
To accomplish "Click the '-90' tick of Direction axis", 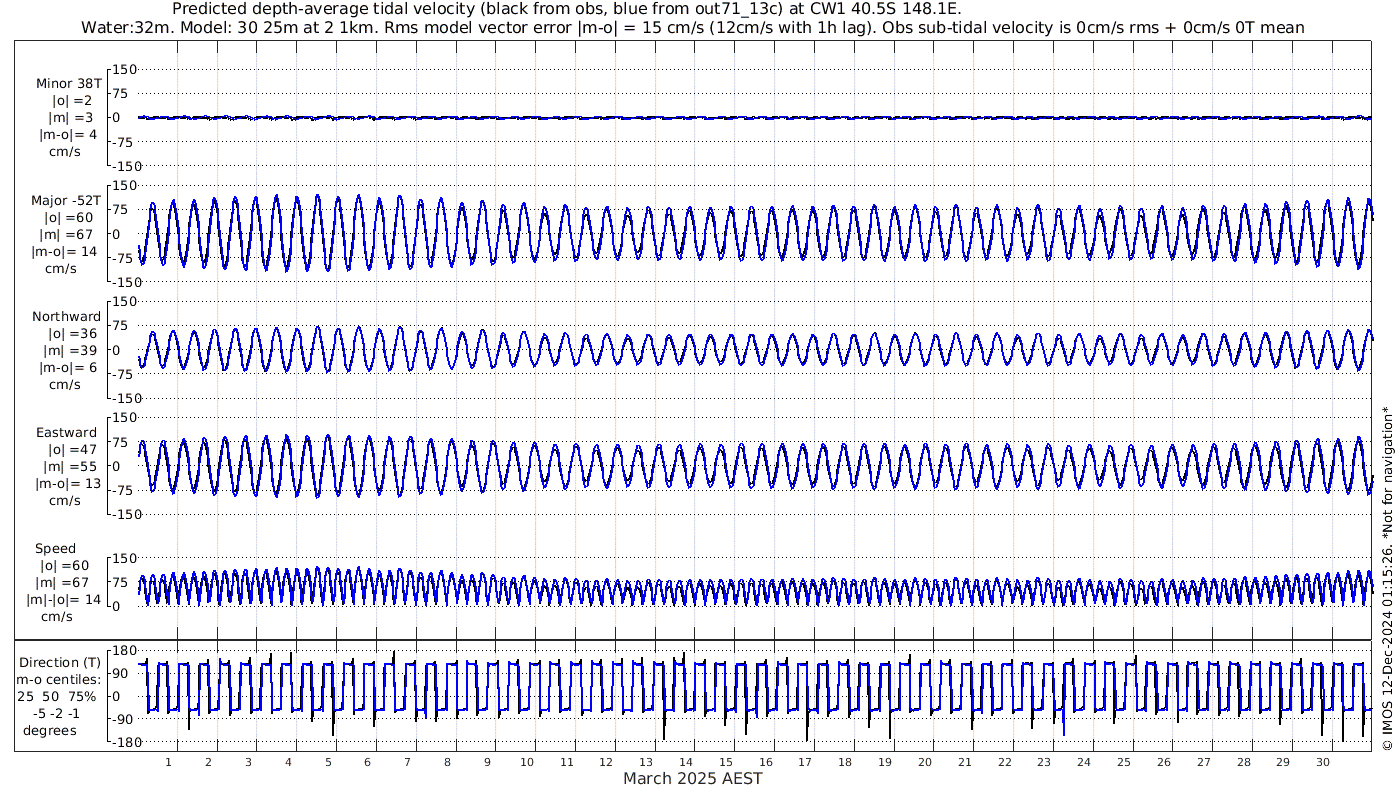I will (124, 719).
